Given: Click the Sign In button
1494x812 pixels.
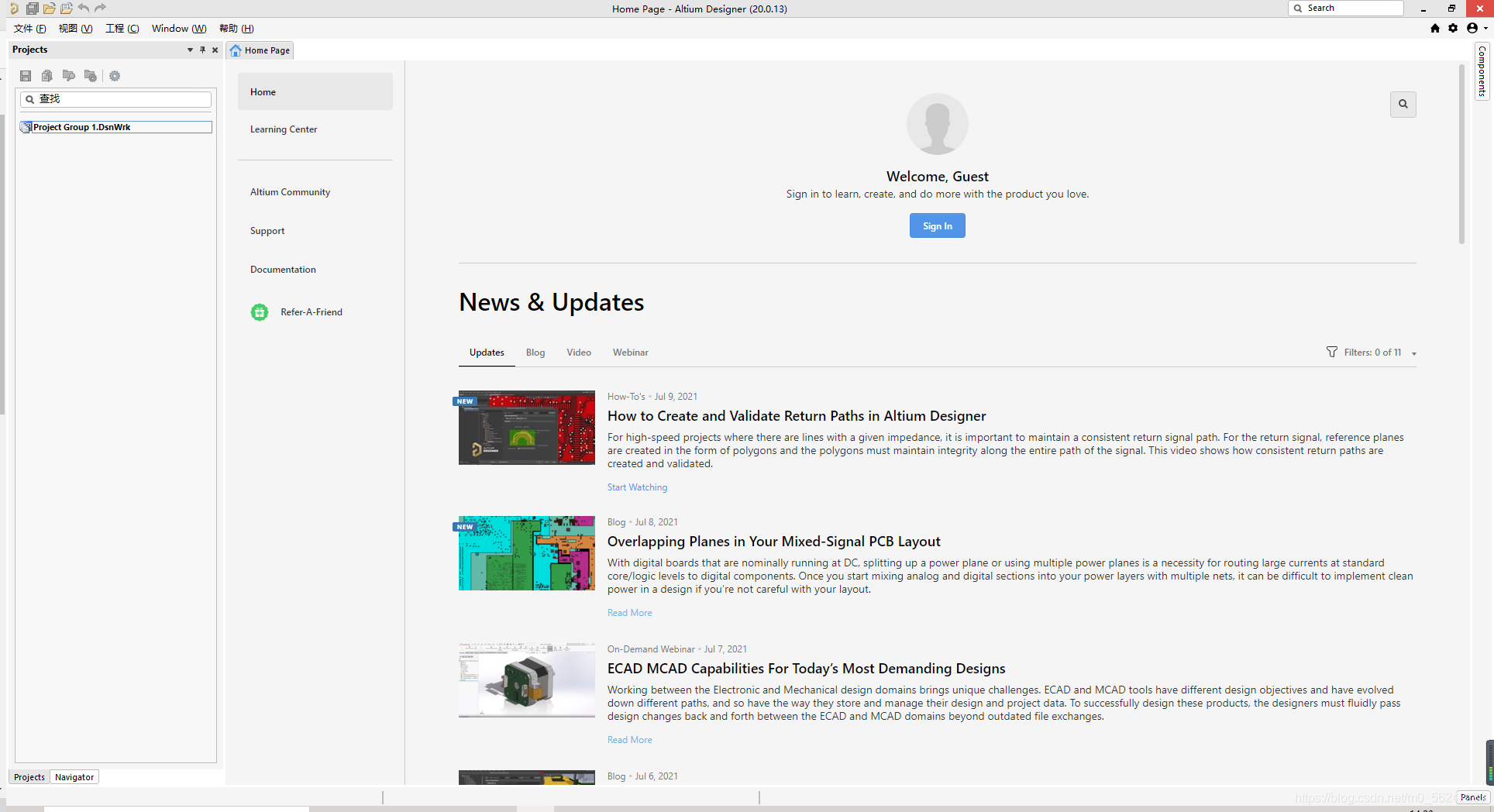Looking at the screenshot, I should tap(938, 225).
